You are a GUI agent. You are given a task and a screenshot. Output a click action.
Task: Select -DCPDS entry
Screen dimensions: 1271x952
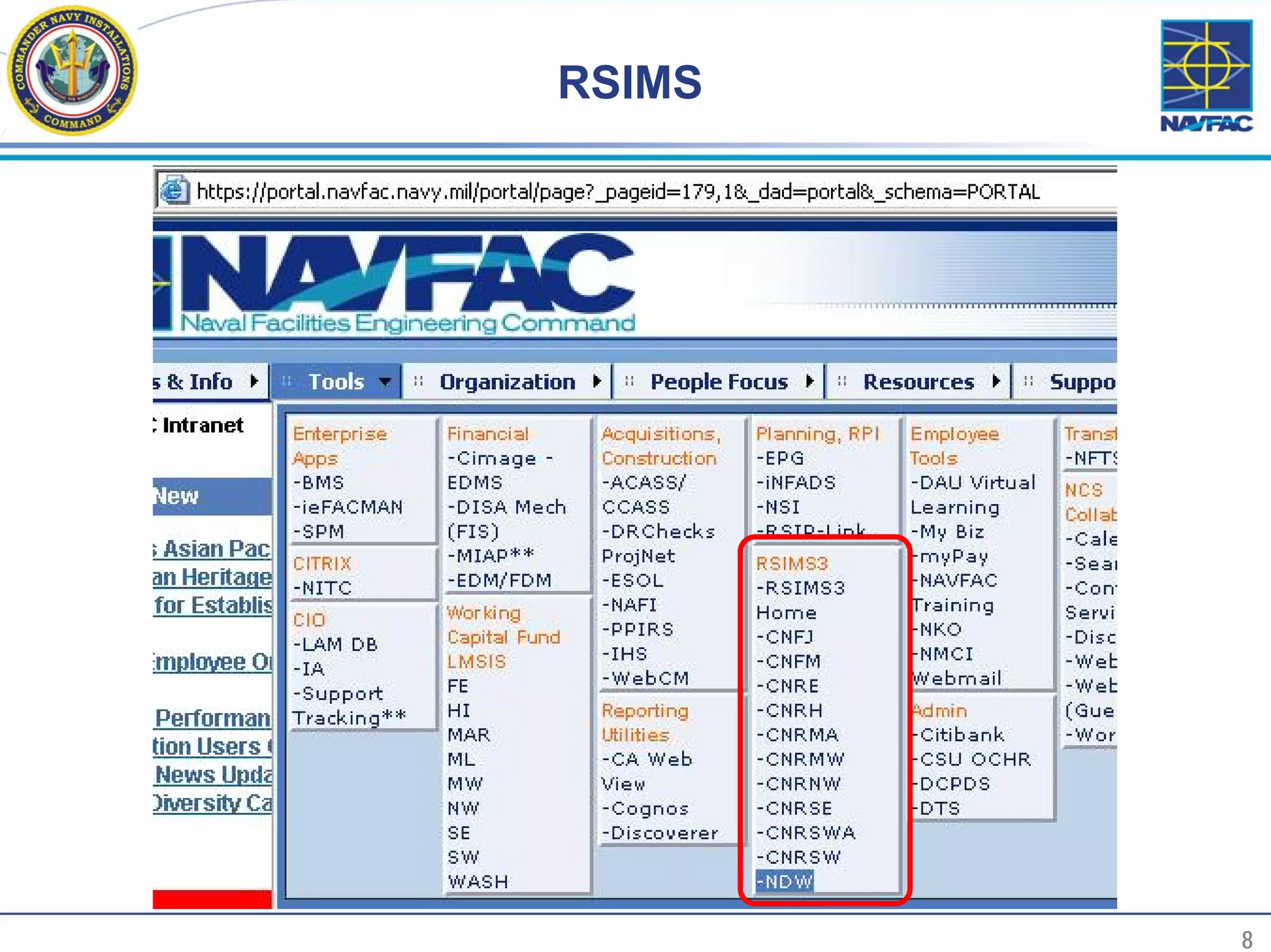coord(951,784)
